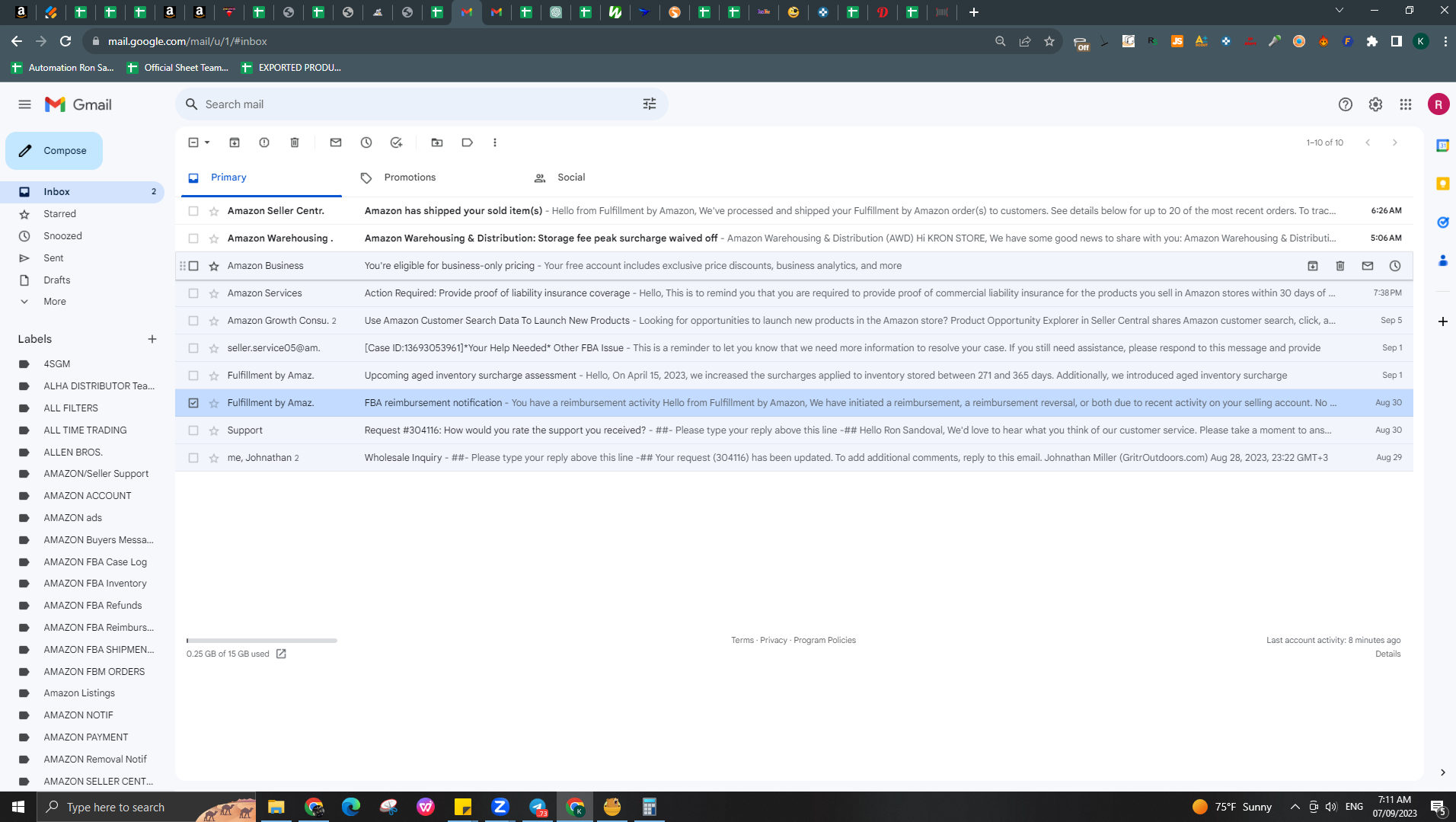Open Google Keep side panel
The width and height of the screenshot is (1456, 822).
1442,184
